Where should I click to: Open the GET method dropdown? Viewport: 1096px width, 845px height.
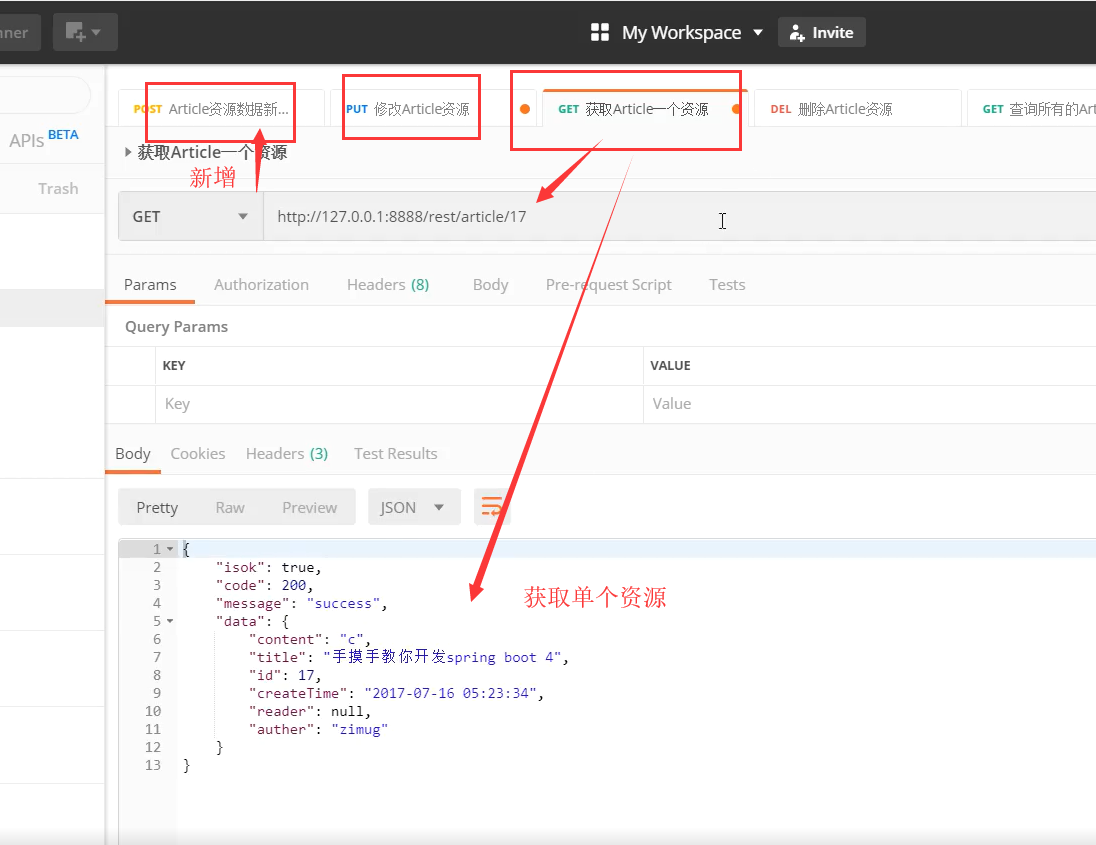click(190, 217)
